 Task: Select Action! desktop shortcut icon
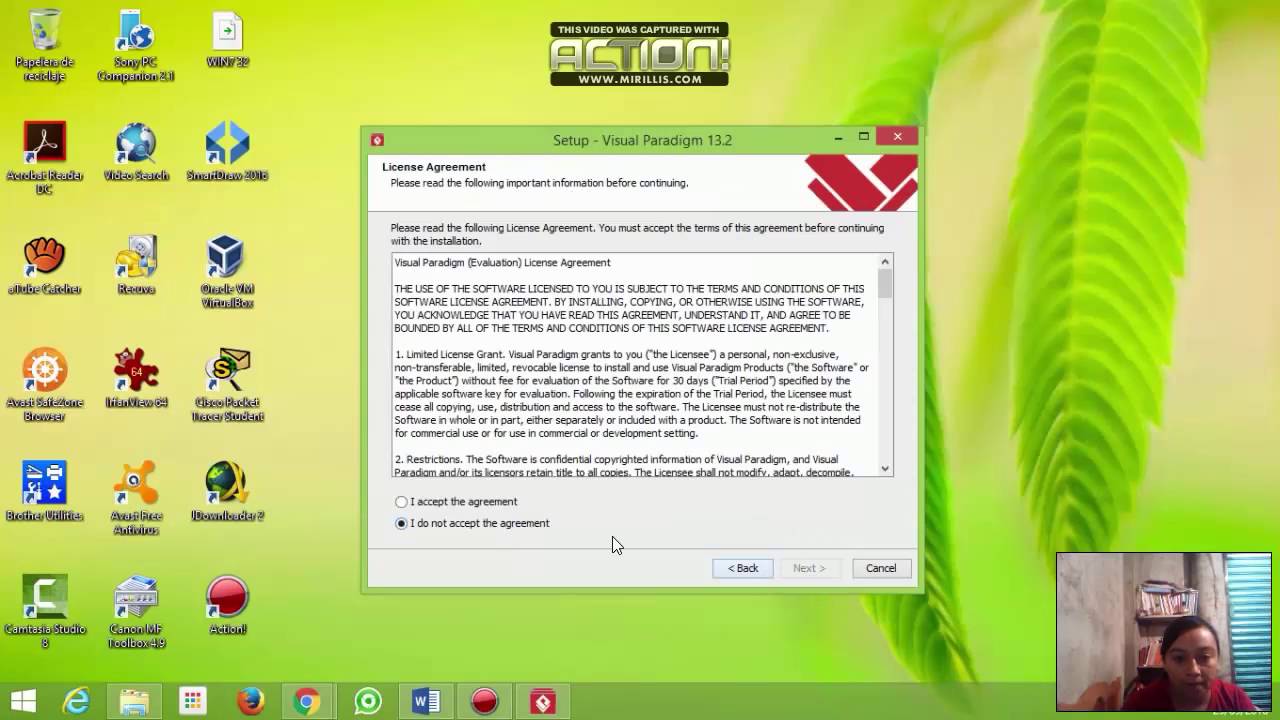tap(227, 606)
